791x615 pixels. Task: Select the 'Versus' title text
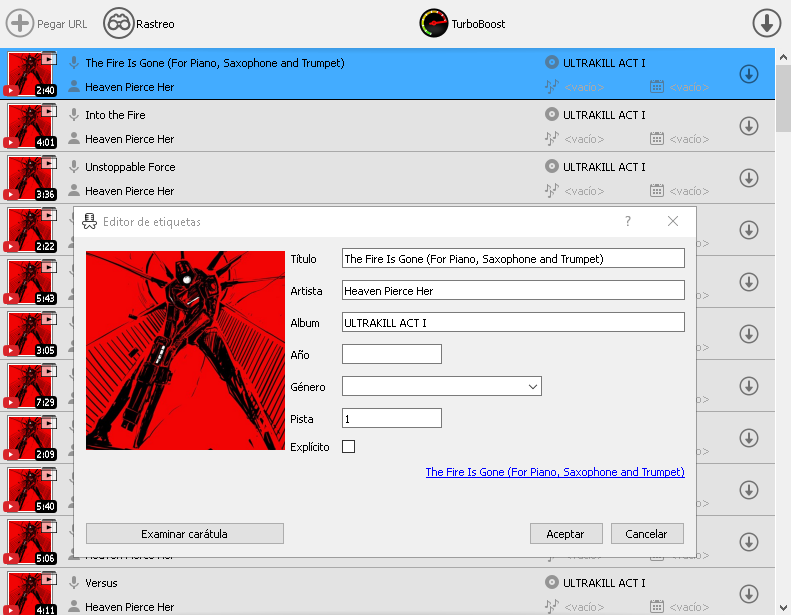101,583
